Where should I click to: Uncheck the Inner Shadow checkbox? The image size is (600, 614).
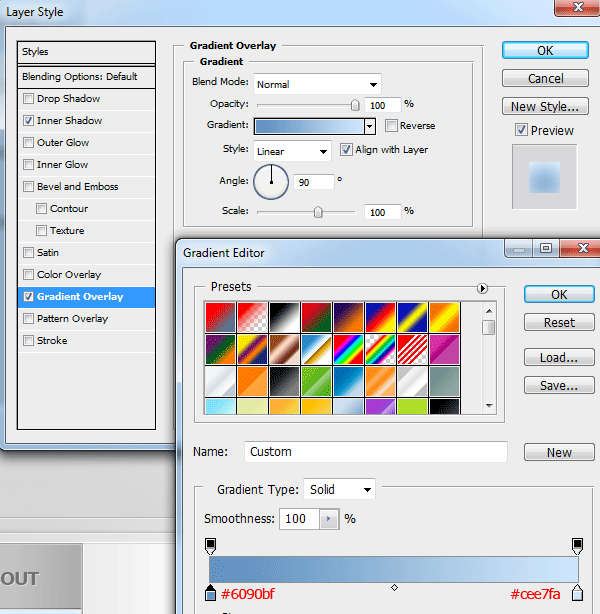coord(28,120)
